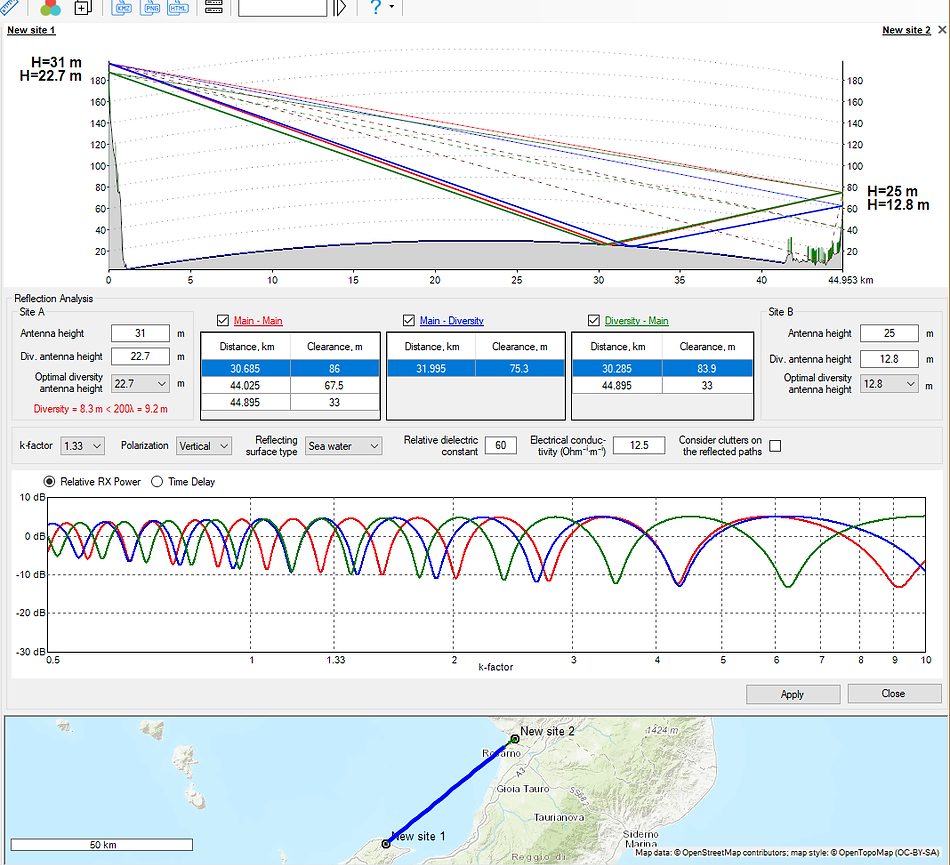
Task: Click the Main - Diversity link
Action: 451,320
